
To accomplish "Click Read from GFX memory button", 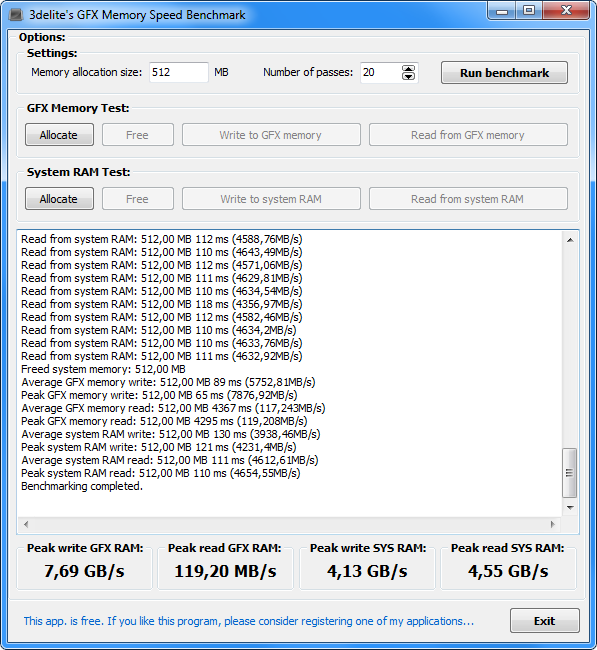I will coord(468,135).
